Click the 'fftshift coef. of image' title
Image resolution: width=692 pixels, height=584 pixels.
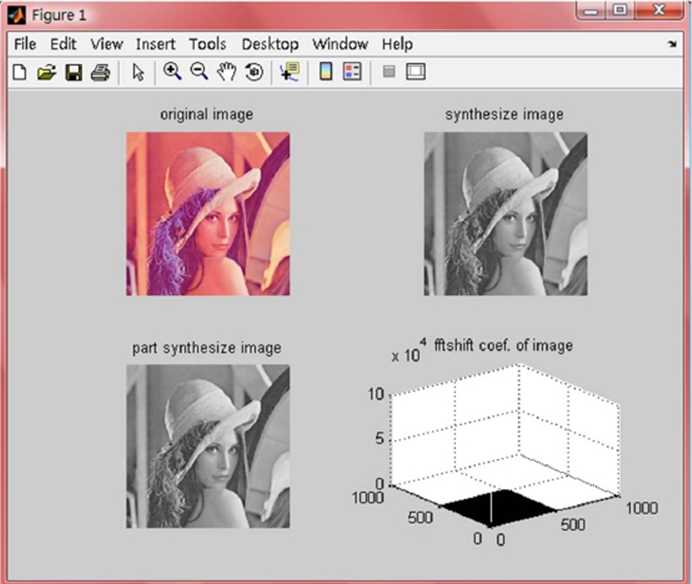504,345
